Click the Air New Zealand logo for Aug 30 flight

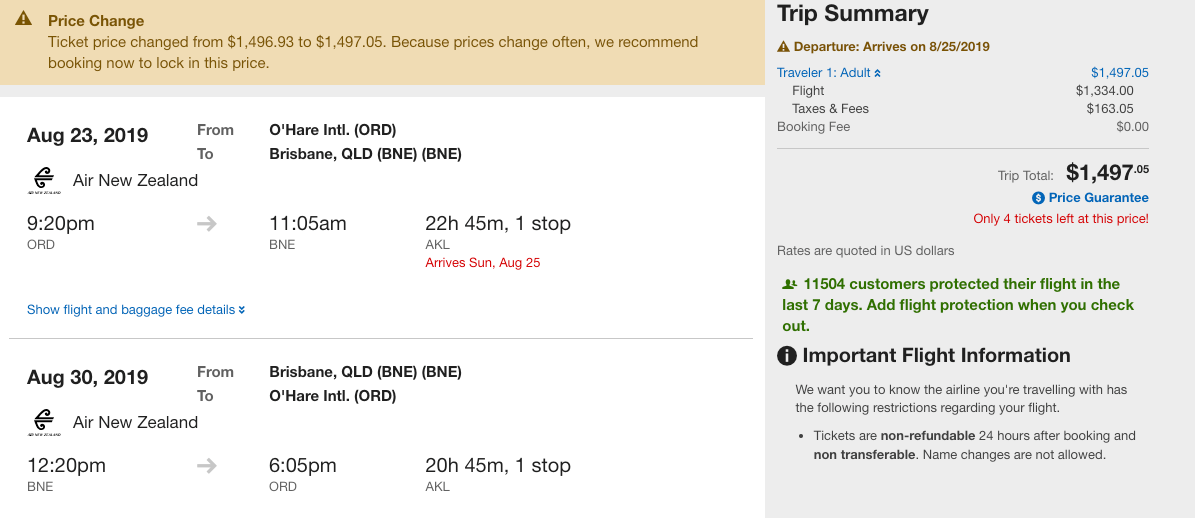(x=44, y=423)
